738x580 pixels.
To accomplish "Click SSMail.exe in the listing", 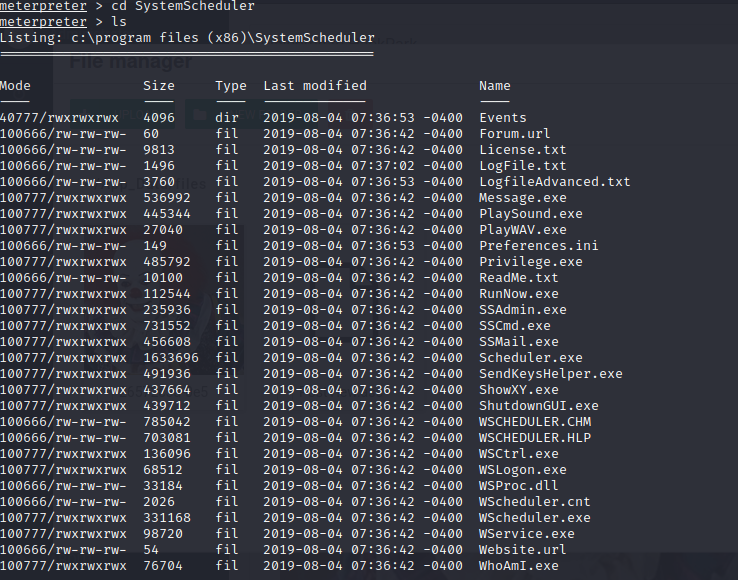I will [519, 342].
